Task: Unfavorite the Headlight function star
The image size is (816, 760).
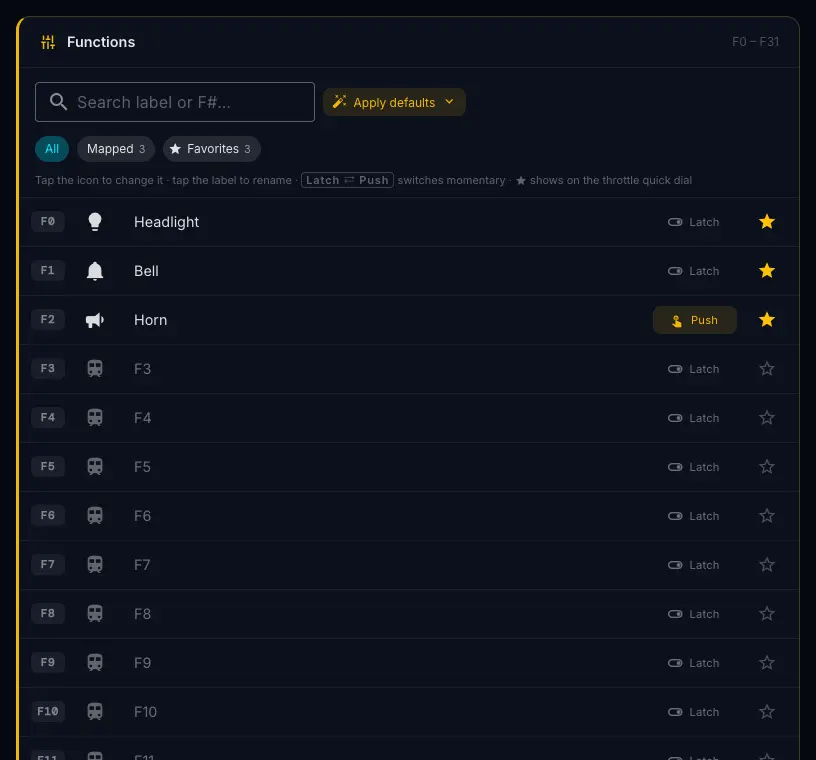Action: (x=767, y=222)
